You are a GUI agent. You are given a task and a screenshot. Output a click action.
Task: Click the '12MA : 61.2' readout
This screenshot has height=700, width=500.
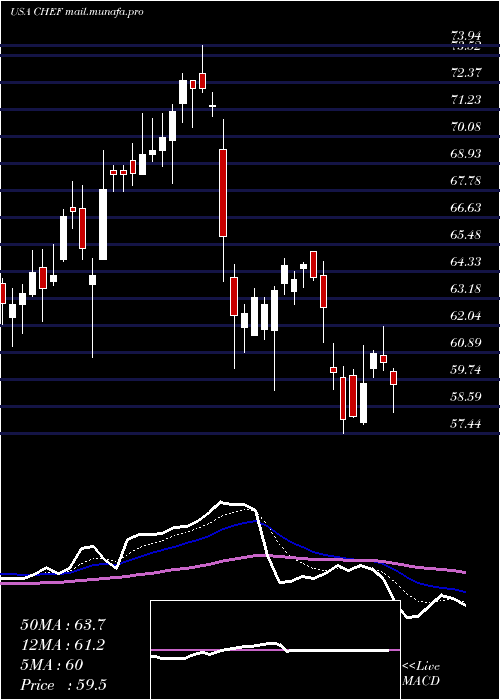(x=65, y=645)
